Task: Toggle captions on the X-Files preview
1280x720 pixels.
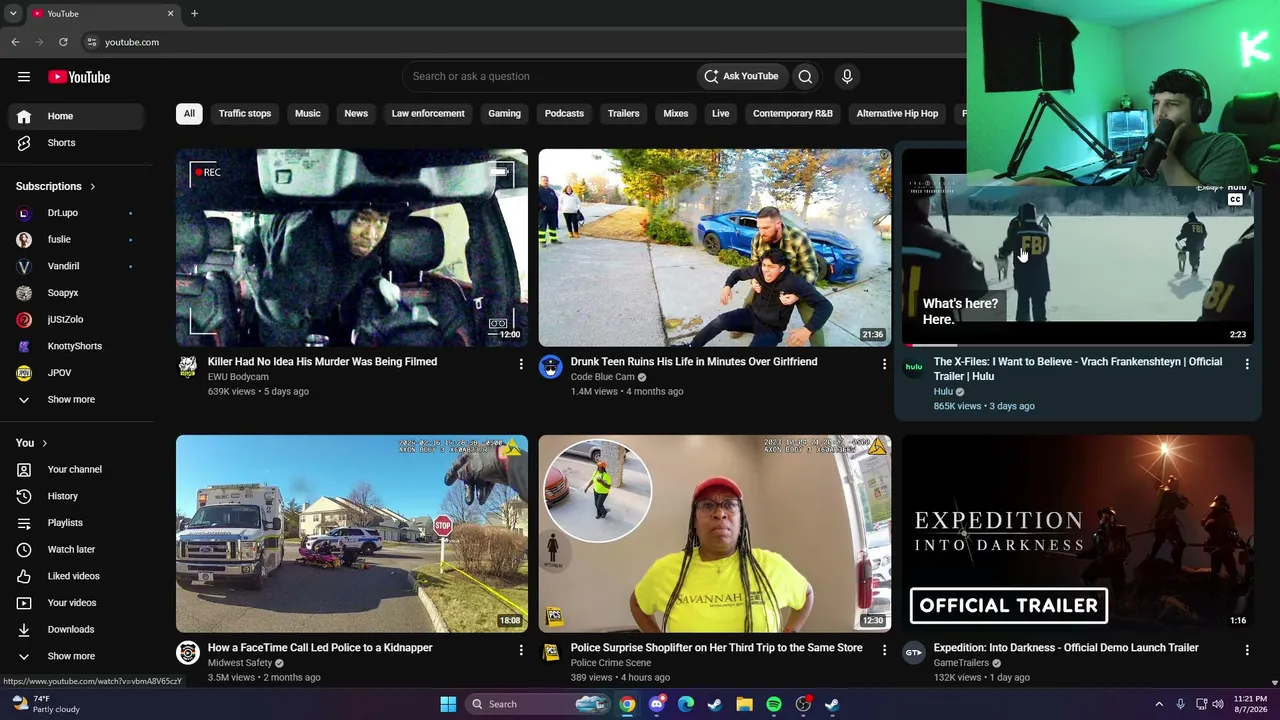Action: 1235,200
